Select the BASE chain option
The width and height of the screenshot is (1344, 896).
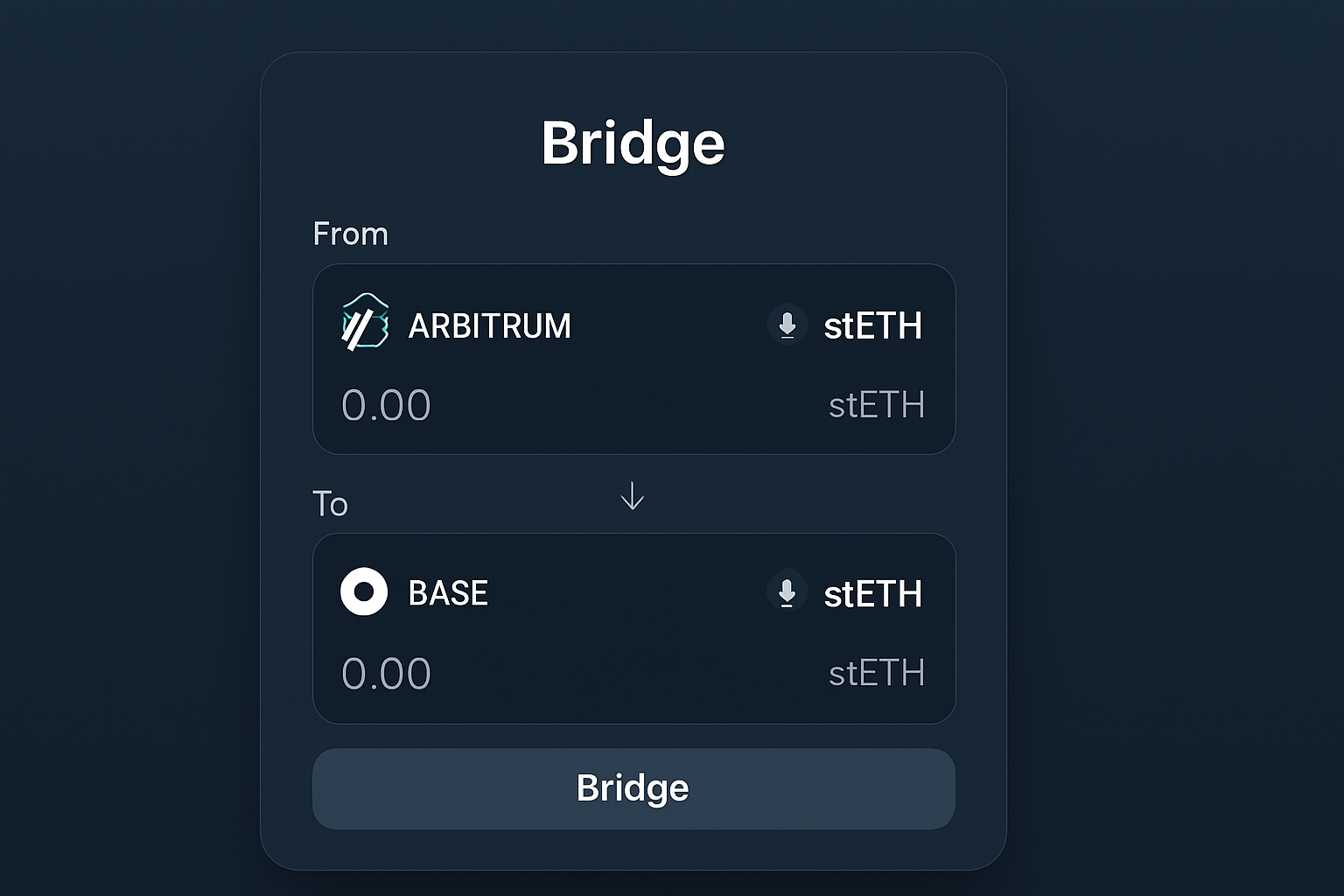coord(448,591)
